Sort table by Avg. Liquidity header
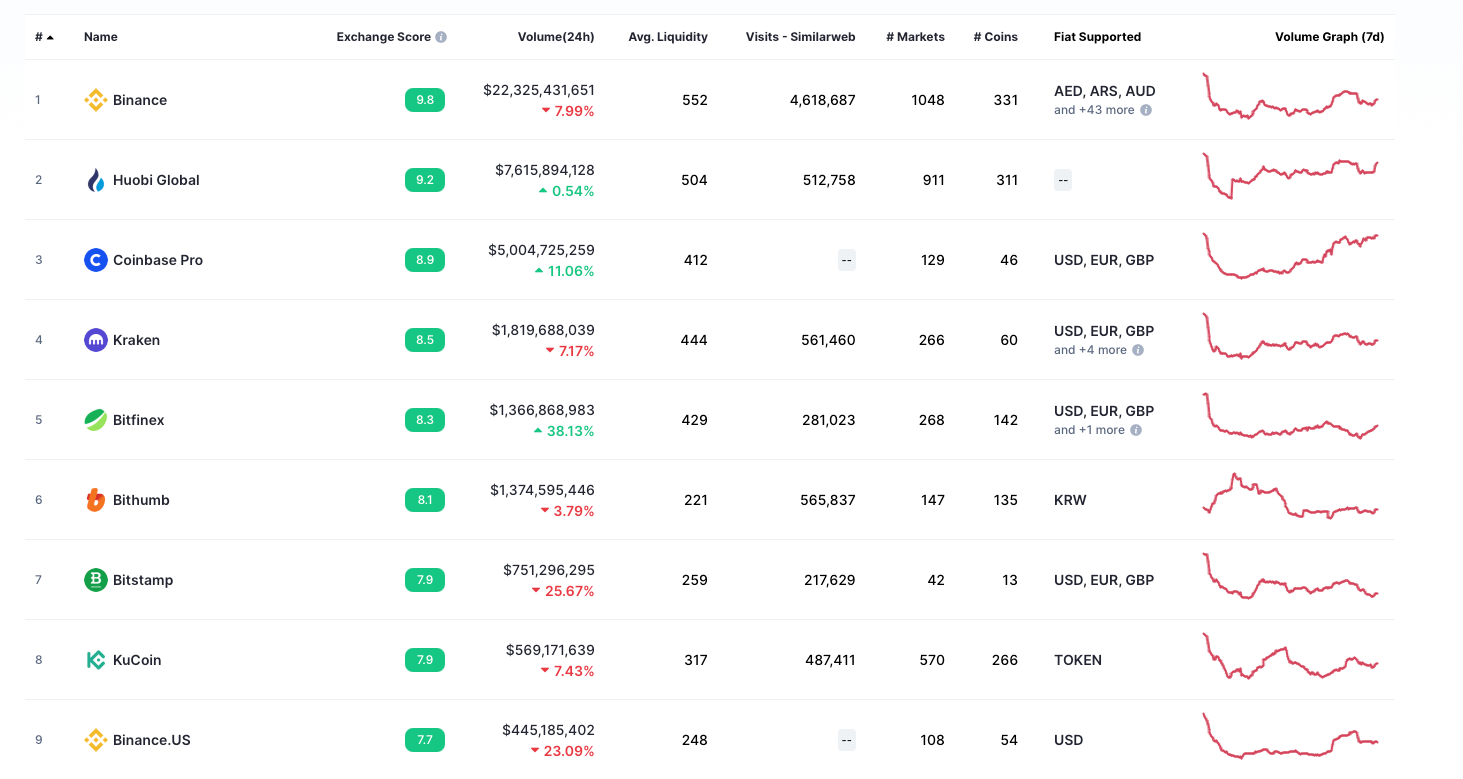This screenshot has width=1463, height=779. 668,37
